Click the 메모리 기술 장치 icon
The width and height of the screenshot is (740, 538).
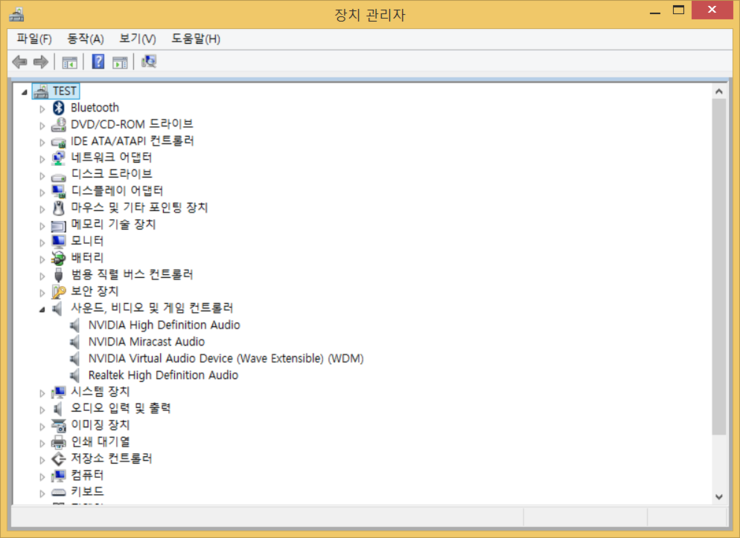pos(59,226)
